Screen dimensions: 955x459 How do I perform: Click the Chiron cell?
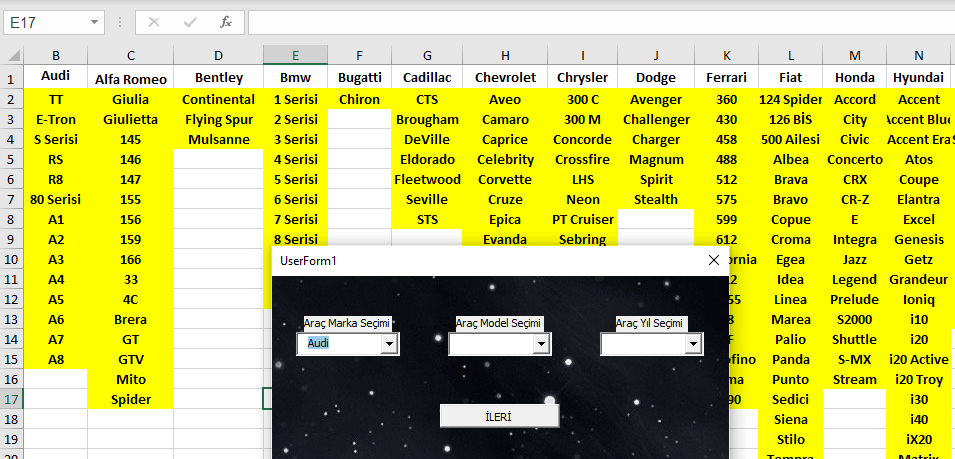[x=360, y=99]
